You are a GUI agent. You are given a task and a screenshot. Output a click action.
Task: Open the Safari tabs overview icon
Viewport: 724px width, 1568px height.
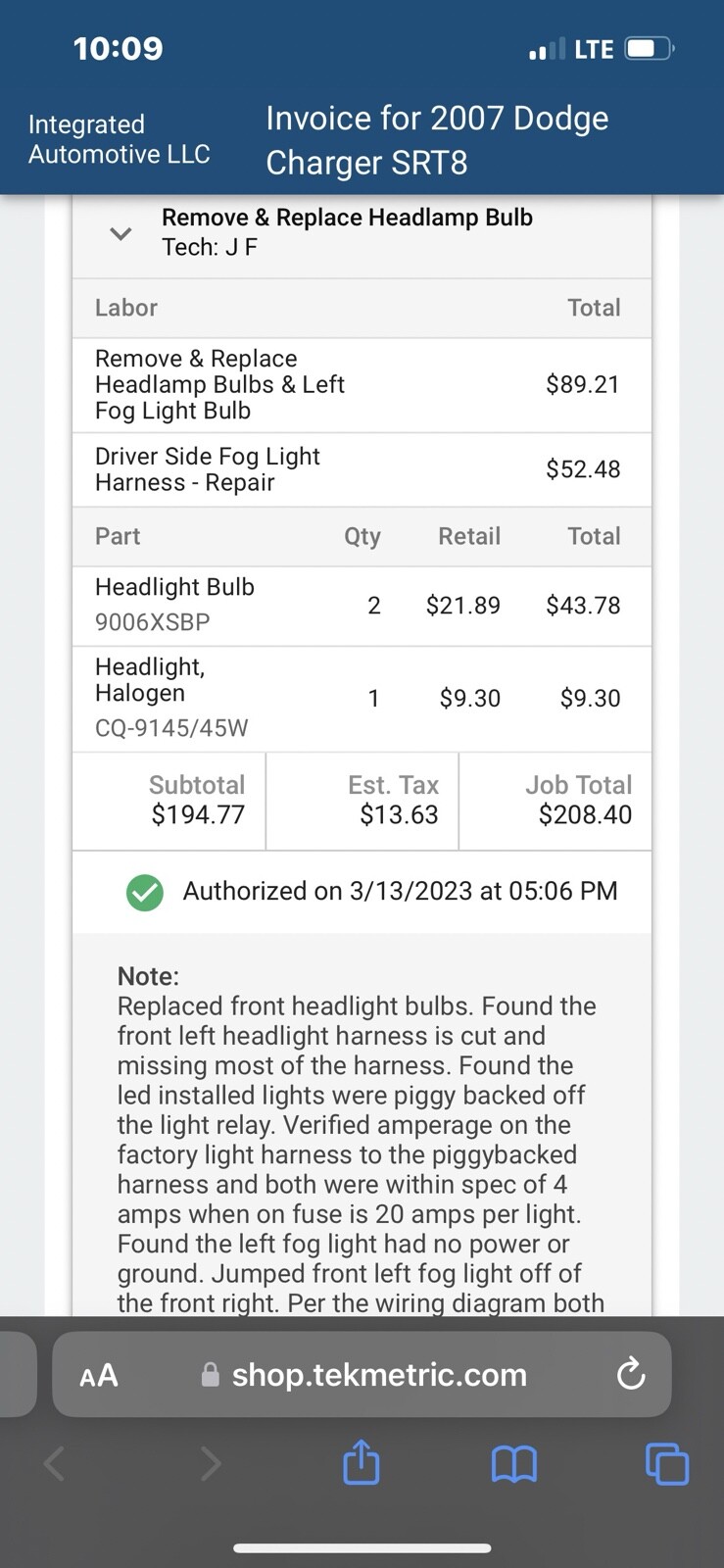pyautogui.click(x=667, y=1464)
